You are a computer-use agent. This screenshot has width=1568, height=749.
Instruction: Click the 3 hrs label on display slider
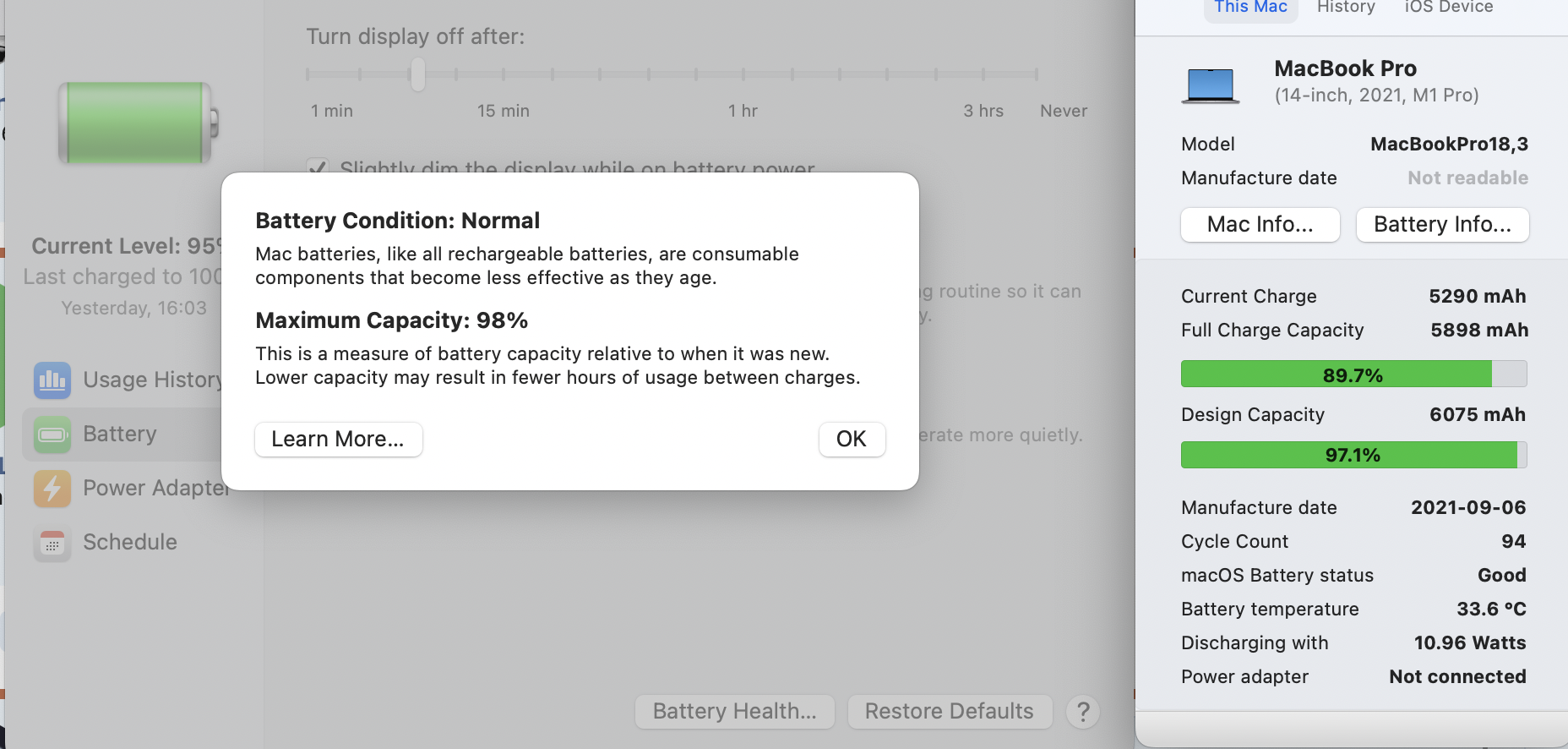tap(983, 111)
